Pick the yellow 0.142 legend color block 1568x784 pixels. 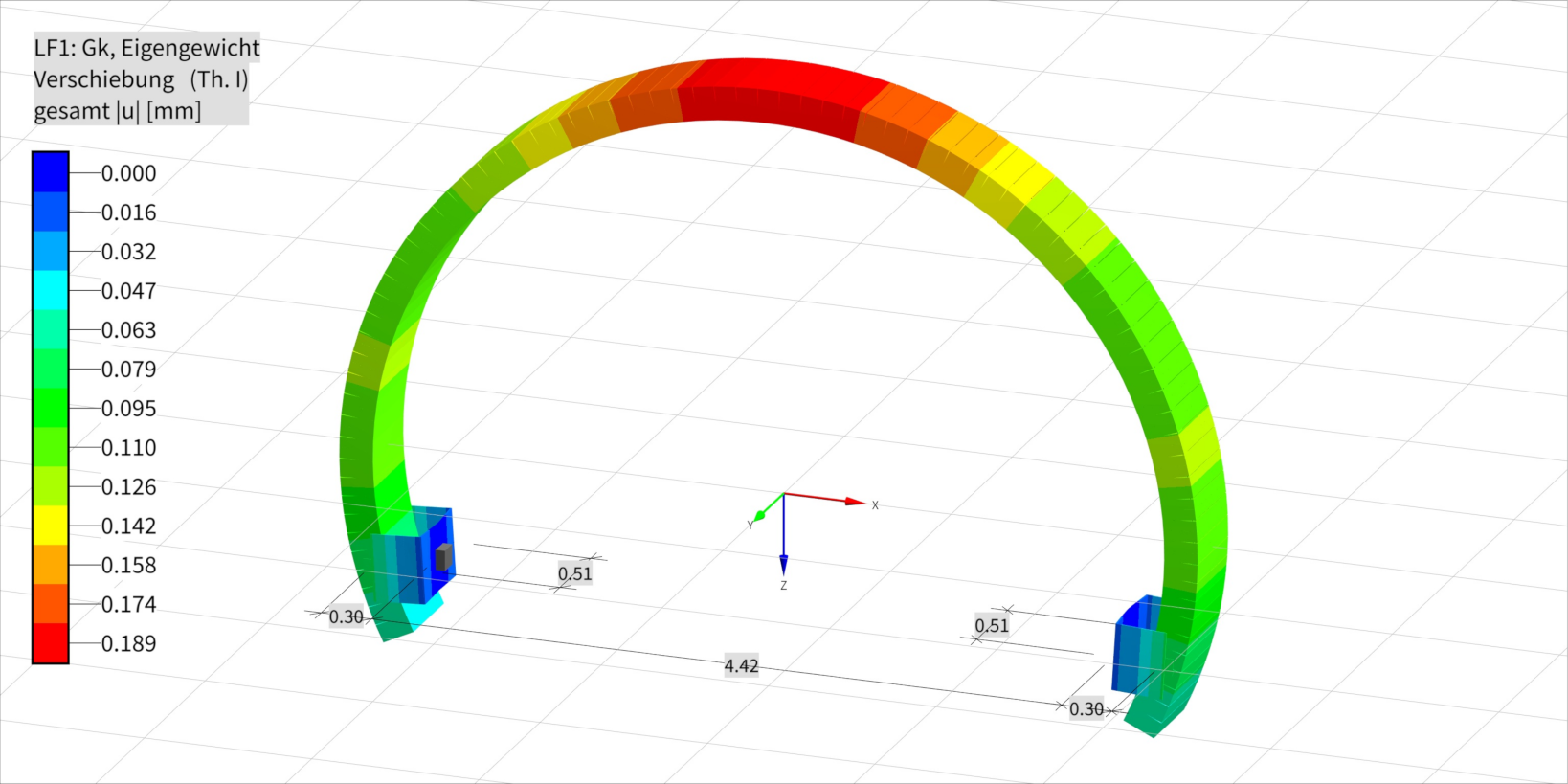pos(50,526)
